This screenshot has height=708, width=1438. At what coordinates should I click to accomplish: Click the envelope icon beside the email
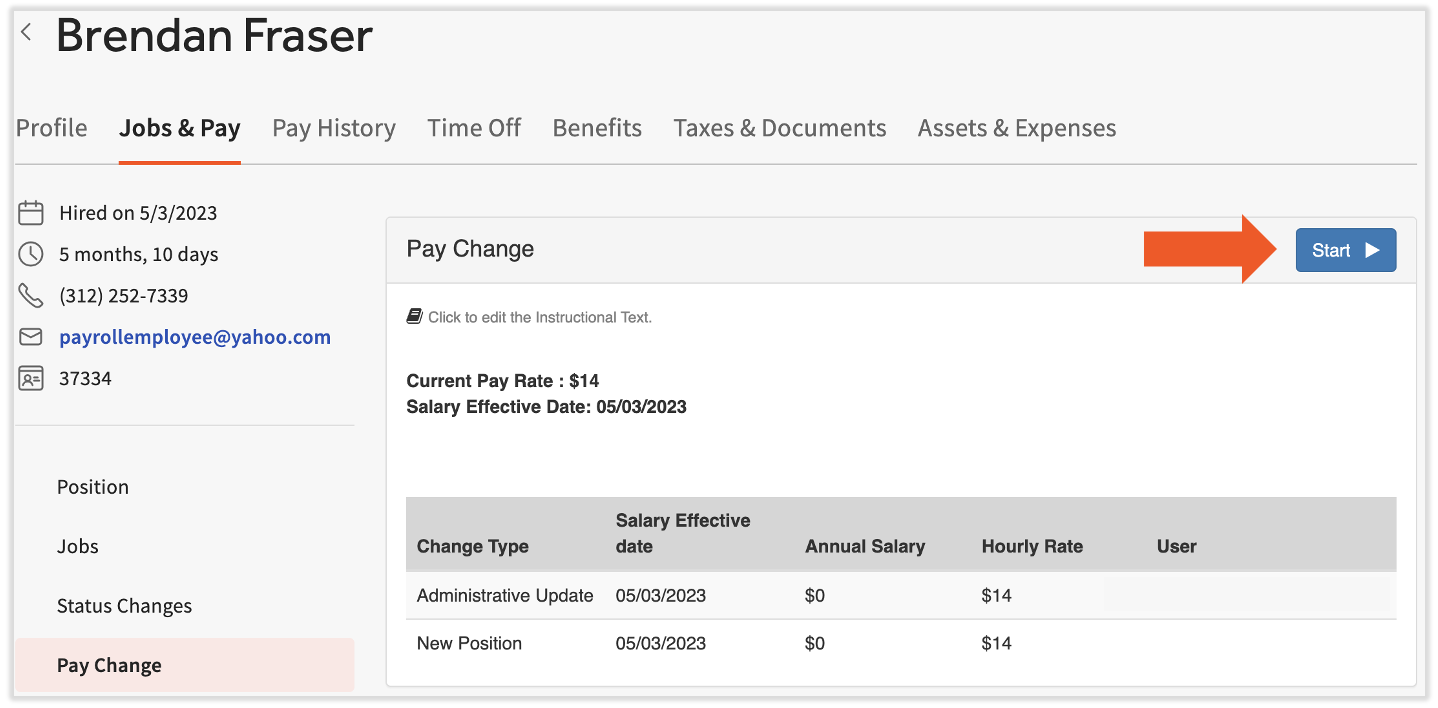coord(30,336)
